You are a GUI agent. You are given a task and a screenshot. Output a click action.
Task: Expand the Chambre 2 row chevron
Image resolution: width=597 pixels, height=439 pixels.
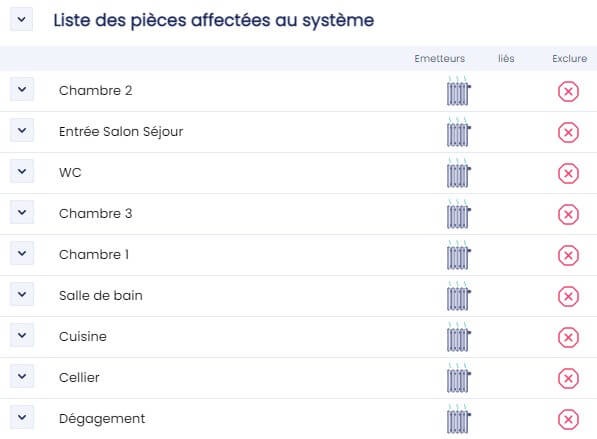point(22,89)
